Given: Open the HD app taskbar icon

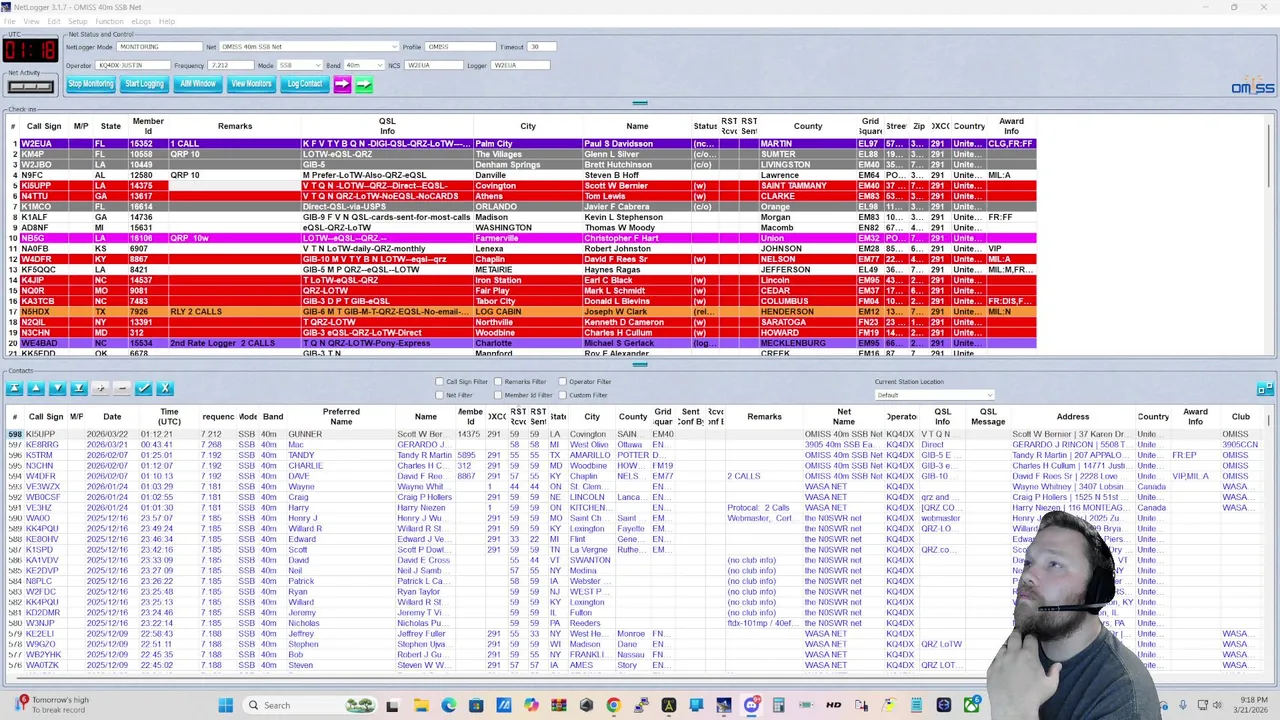Looking at the screenshot, I should click(x=833, y=705).
